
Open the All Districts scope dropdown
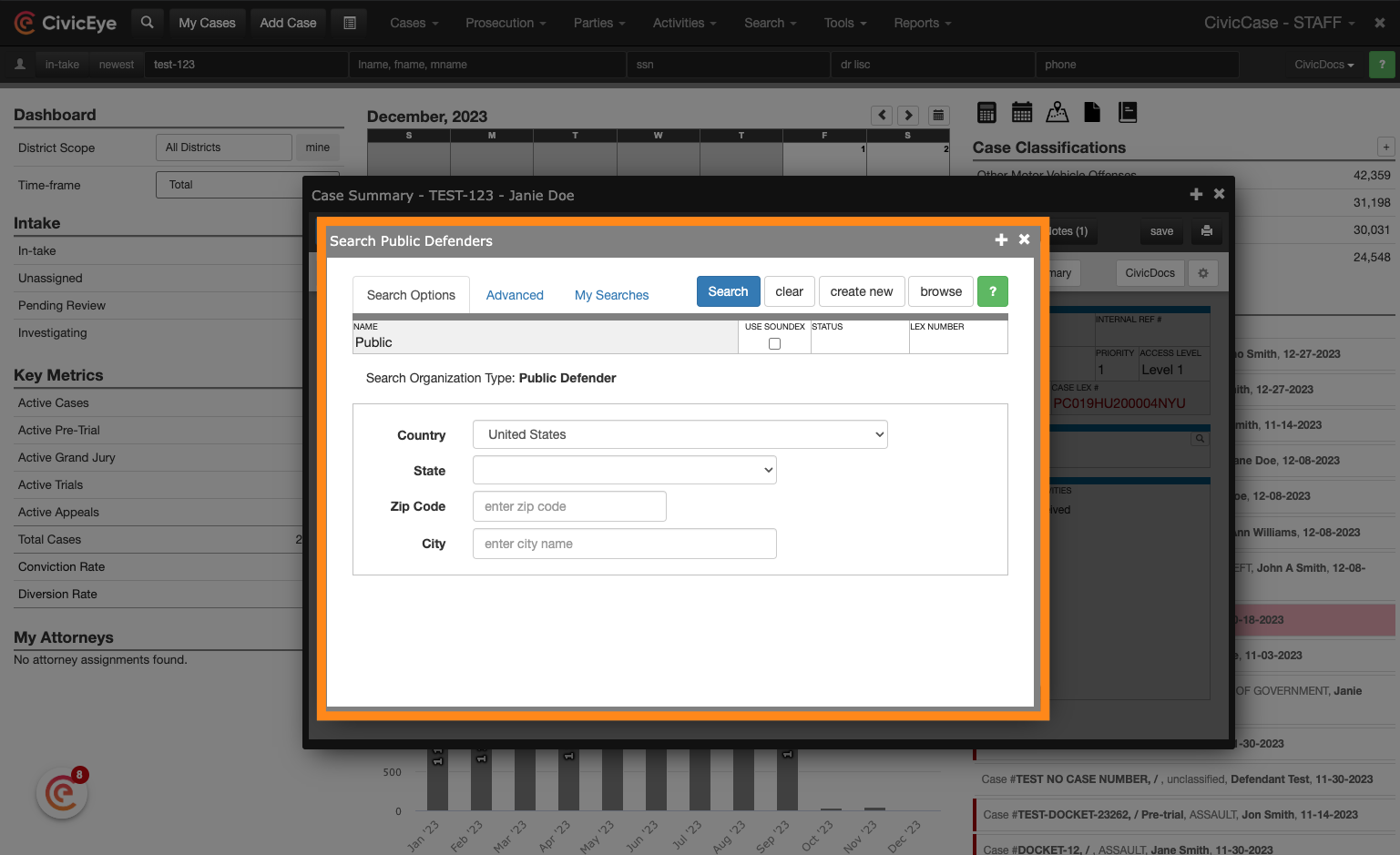coord(224,148)
